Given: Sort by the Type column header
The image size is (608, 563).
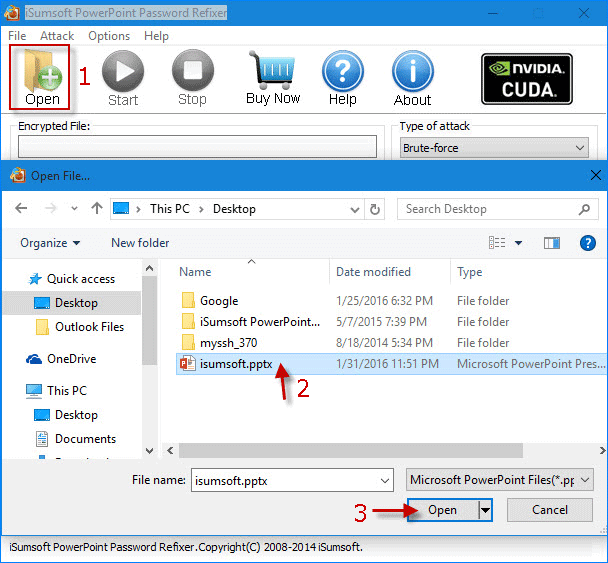Looking at the screenshot, I should (x=469, y=272).
